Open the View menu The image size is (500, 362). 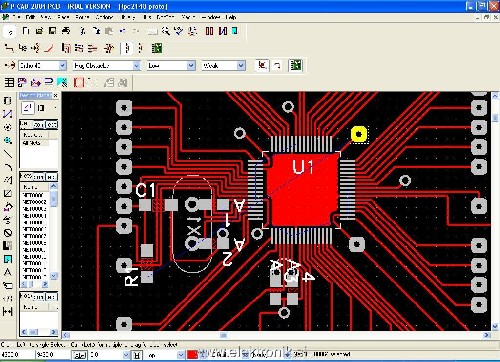click(x=46, y=17)
